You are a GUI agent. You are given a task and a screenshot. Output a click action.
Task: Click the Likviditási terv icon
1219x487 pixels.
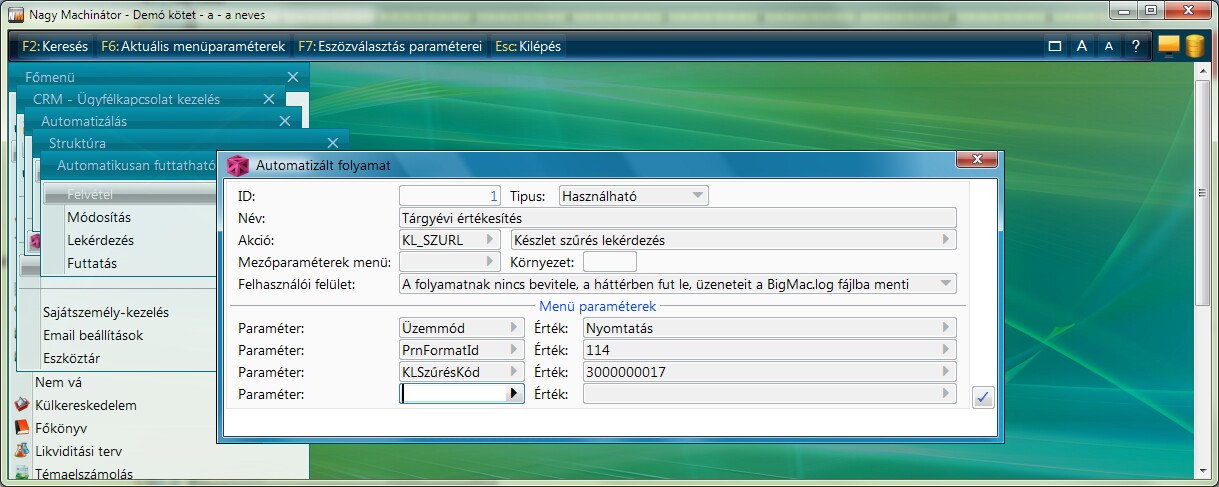(21, 451)
